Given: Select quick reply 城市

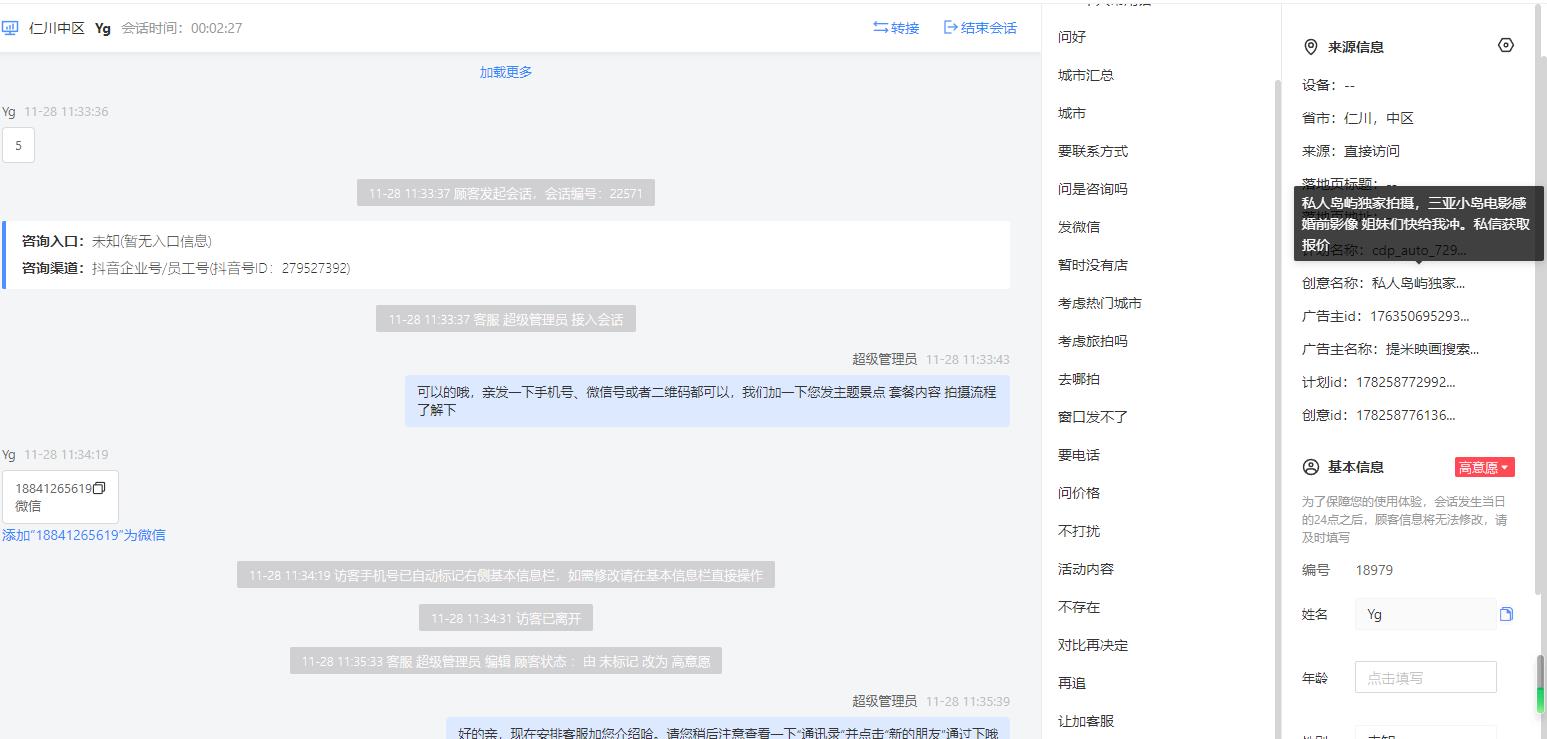Looking at the screenshot, I should [x=1072, y=113].
